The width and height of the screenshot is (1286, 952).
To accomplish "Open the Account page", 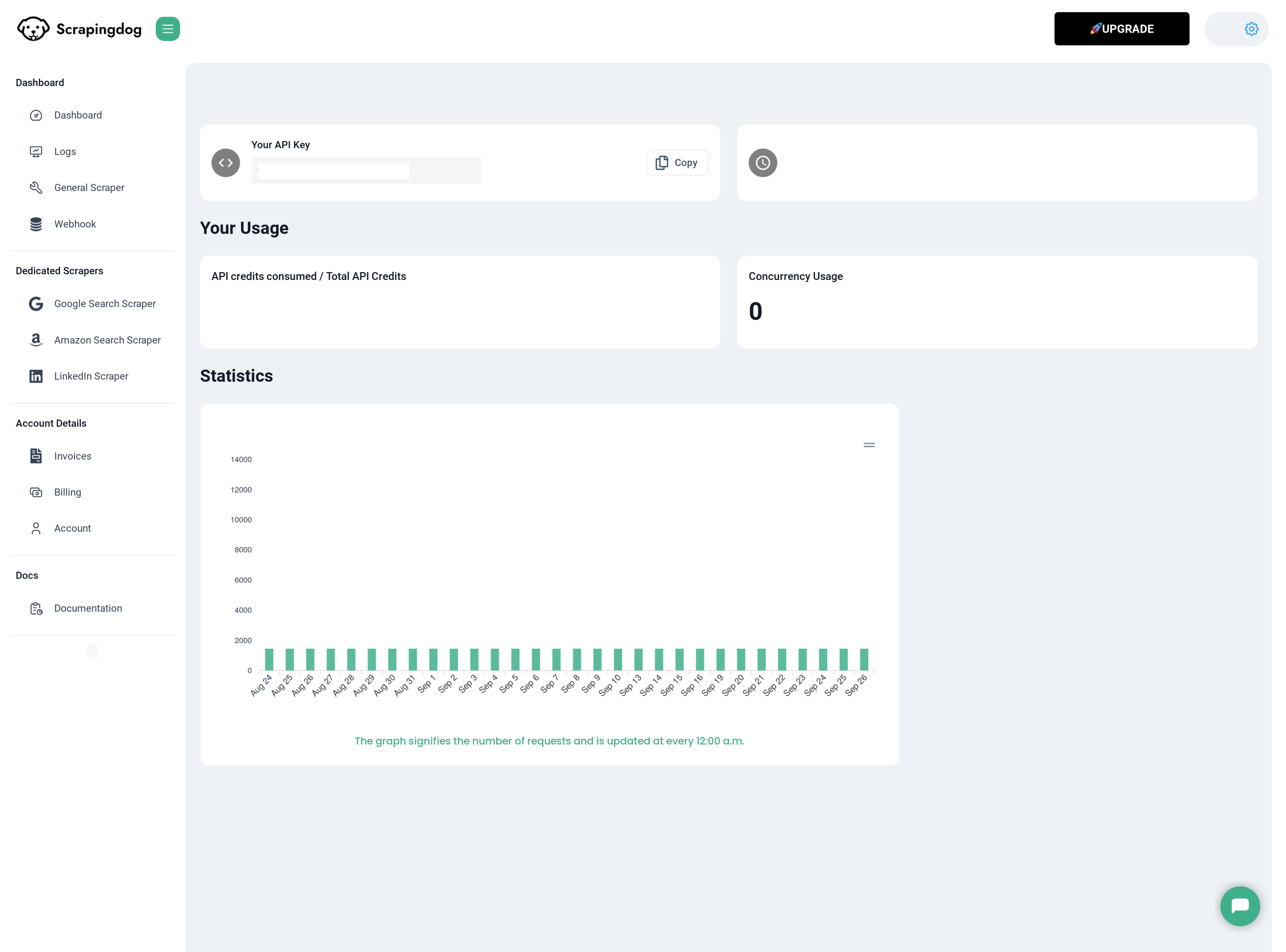I will tap(73, 528).
